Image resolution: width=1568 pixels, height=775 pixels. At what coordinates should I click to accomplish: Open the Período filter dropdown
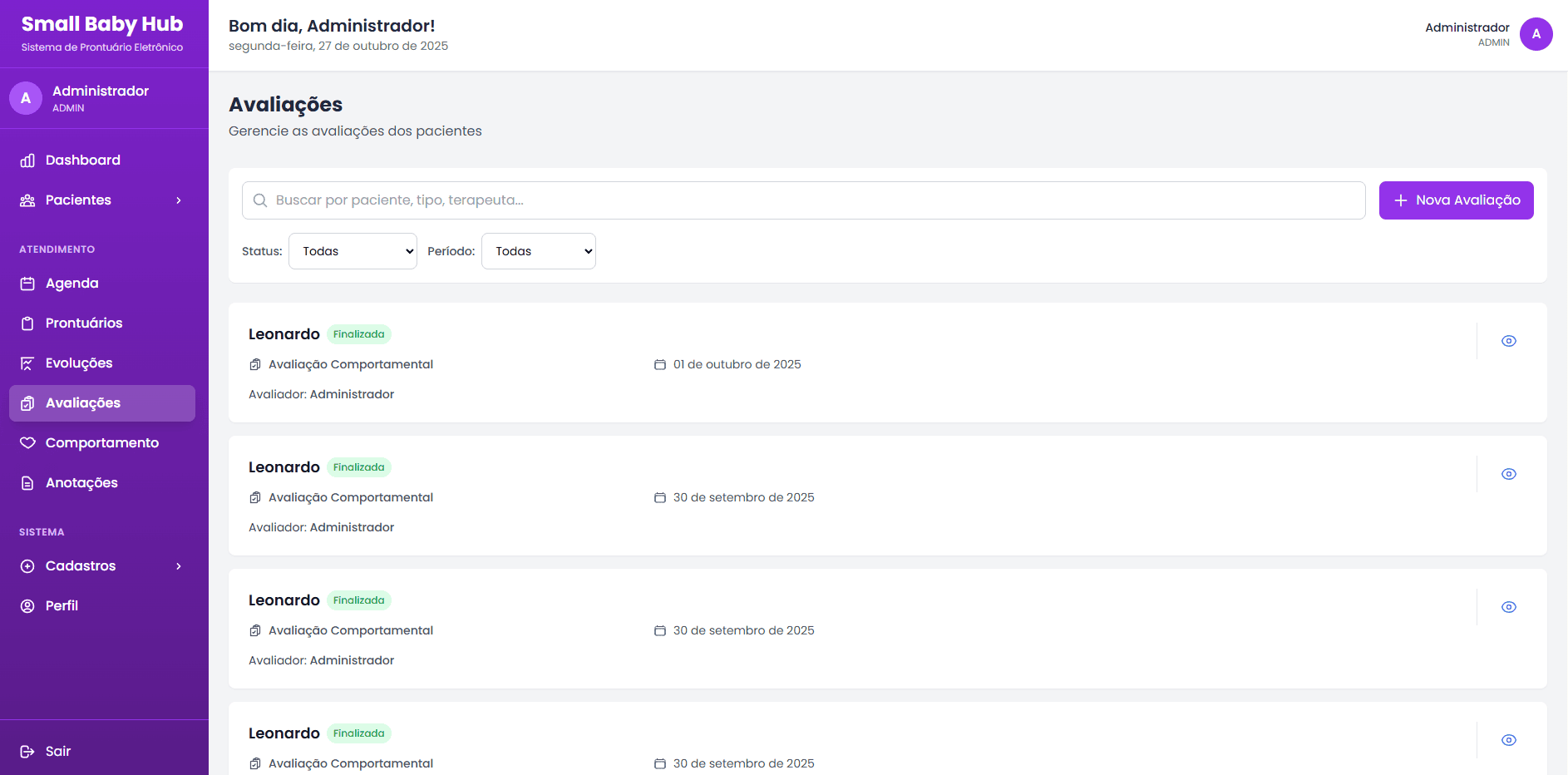(538, 251)
